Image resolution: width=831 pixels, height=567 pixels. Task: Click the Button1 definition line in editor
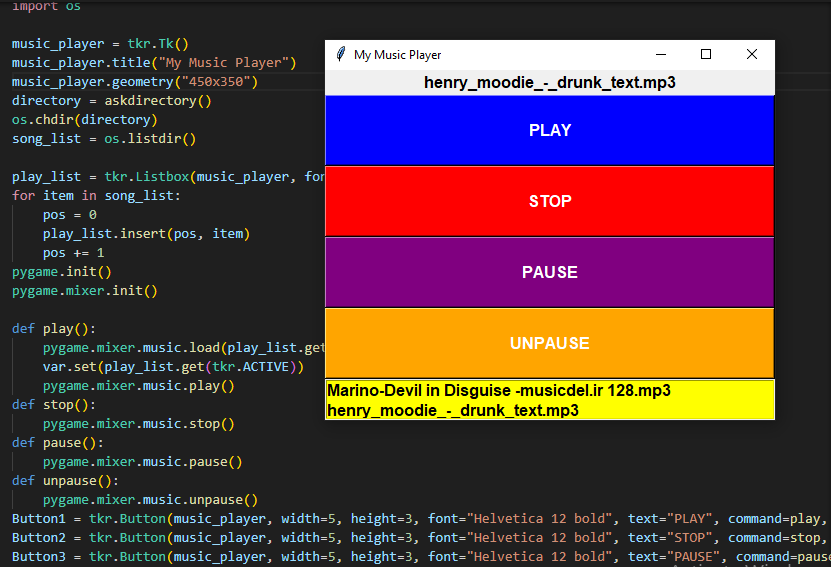point(421,519)
